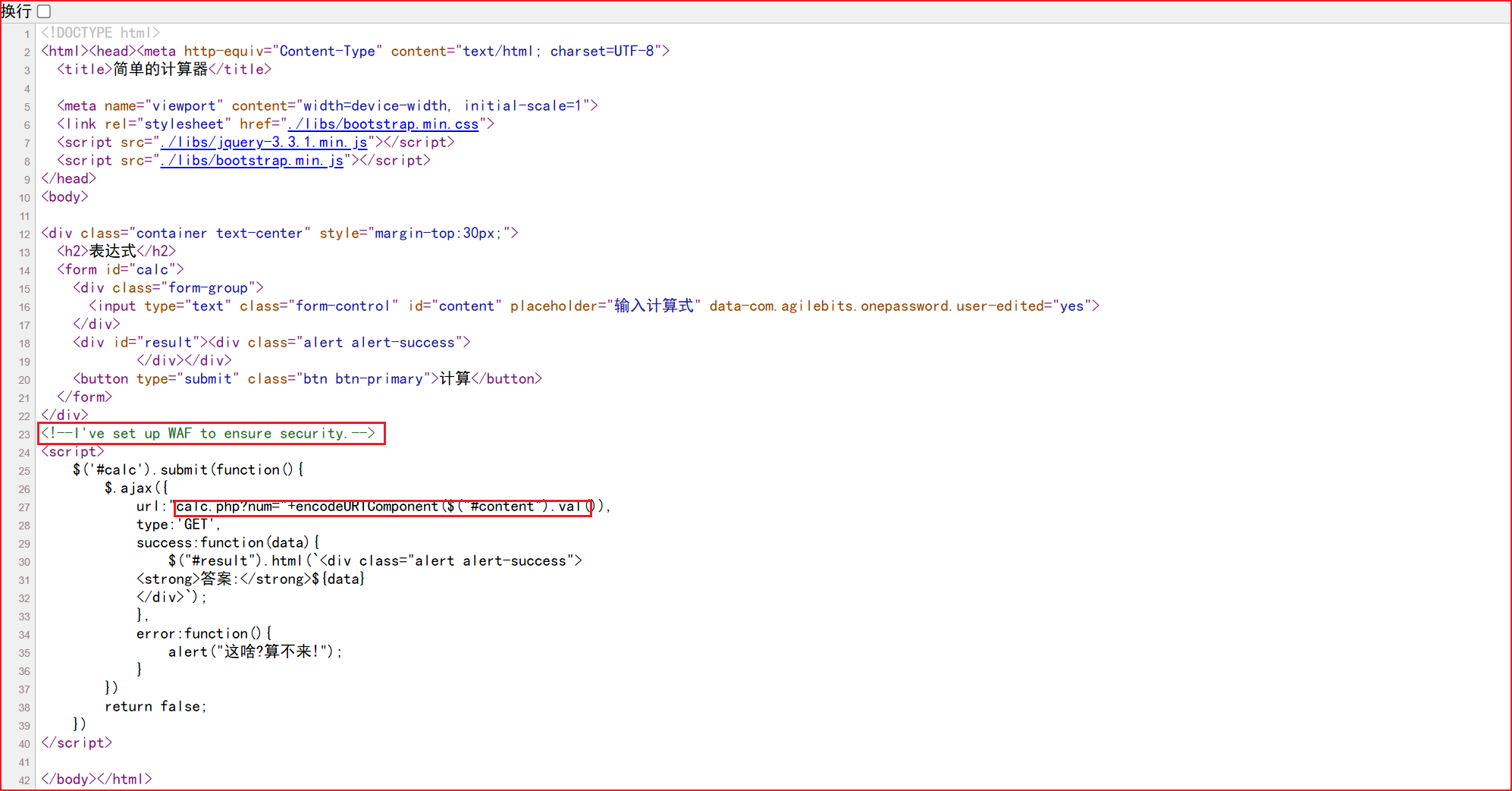This screenshot has height=791, width=1512.
Task: Click the <!DOCTYPE html> line text
Action: 101,33
